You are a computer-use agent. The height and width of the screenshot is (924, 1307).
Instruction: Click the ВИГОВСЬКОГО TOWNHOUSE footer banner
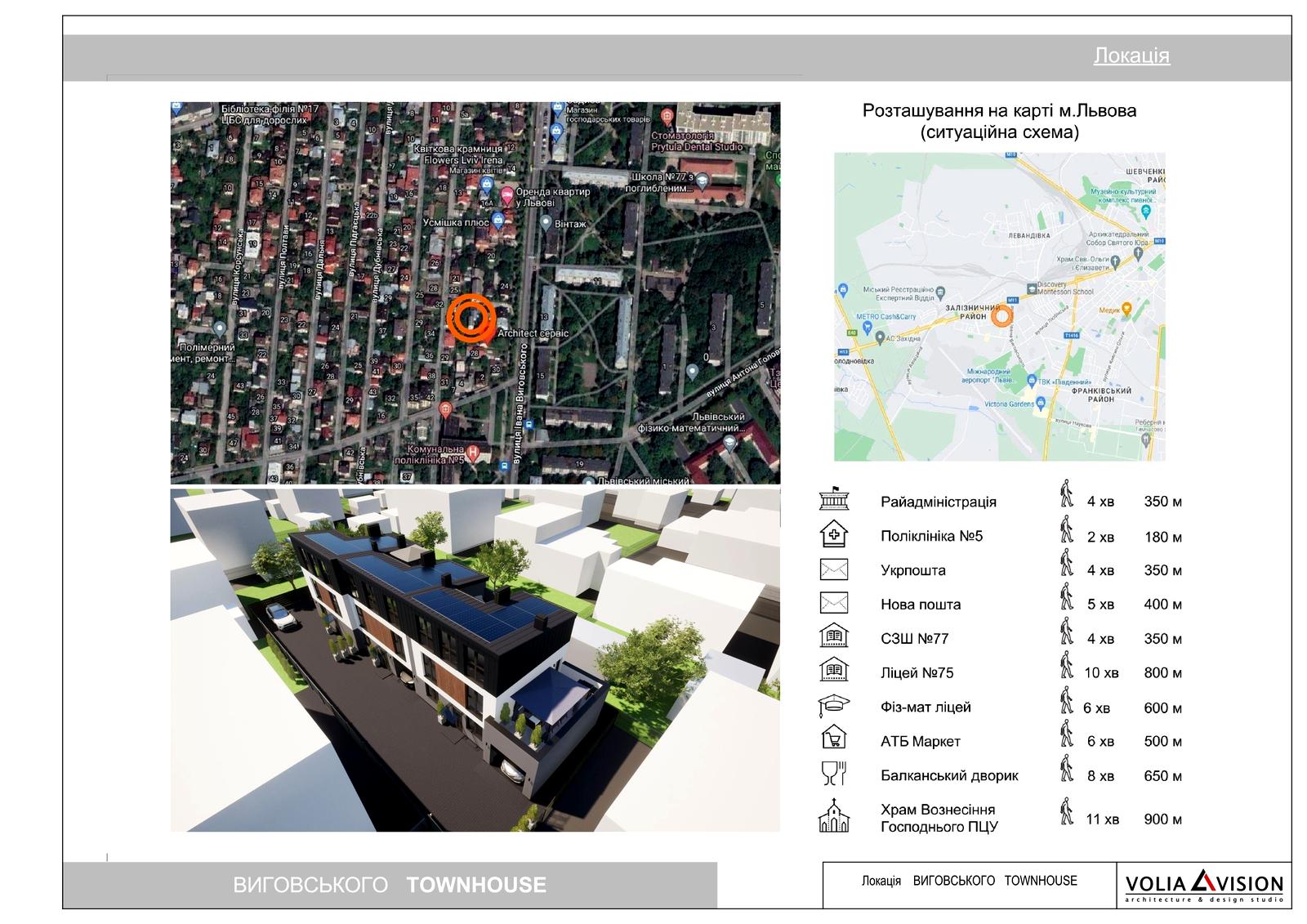pyautogui.click(x=390, y=885)
